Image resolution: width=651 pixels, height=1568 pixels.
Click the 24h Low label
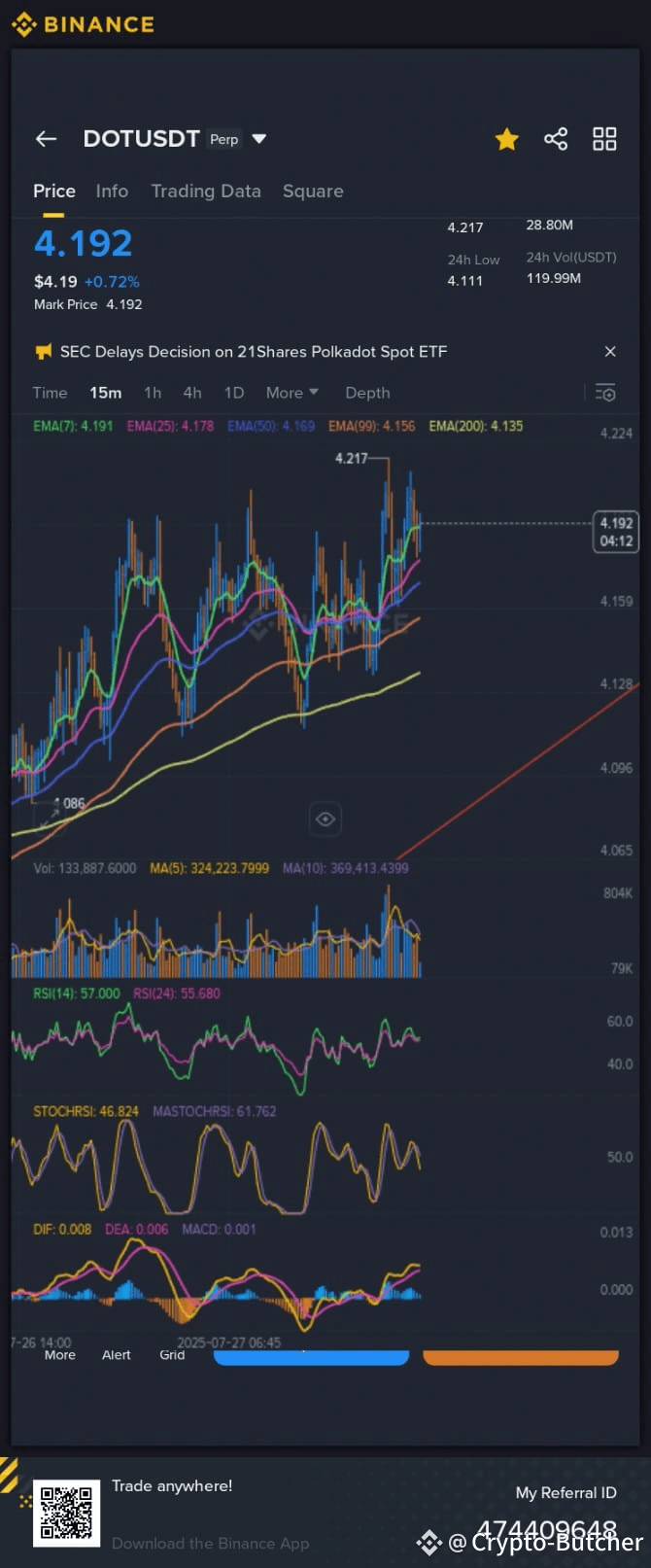[x=473, y=260]
